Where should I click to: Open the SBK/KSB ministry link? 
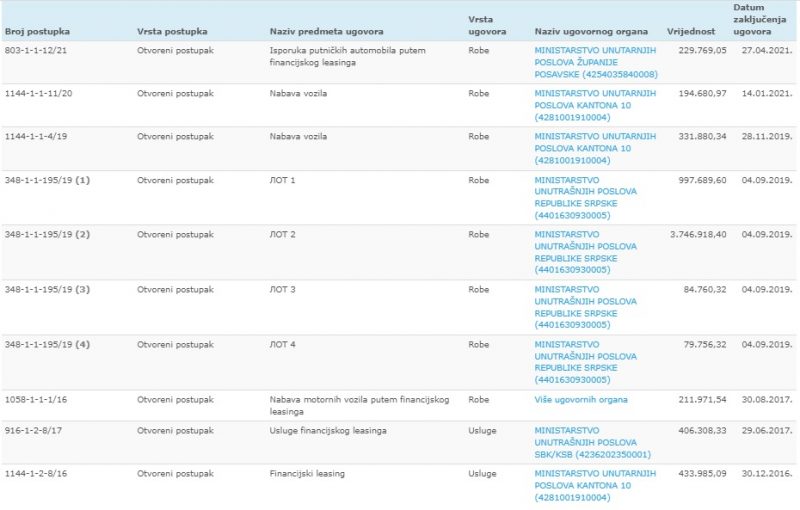(x=586, y=442)
